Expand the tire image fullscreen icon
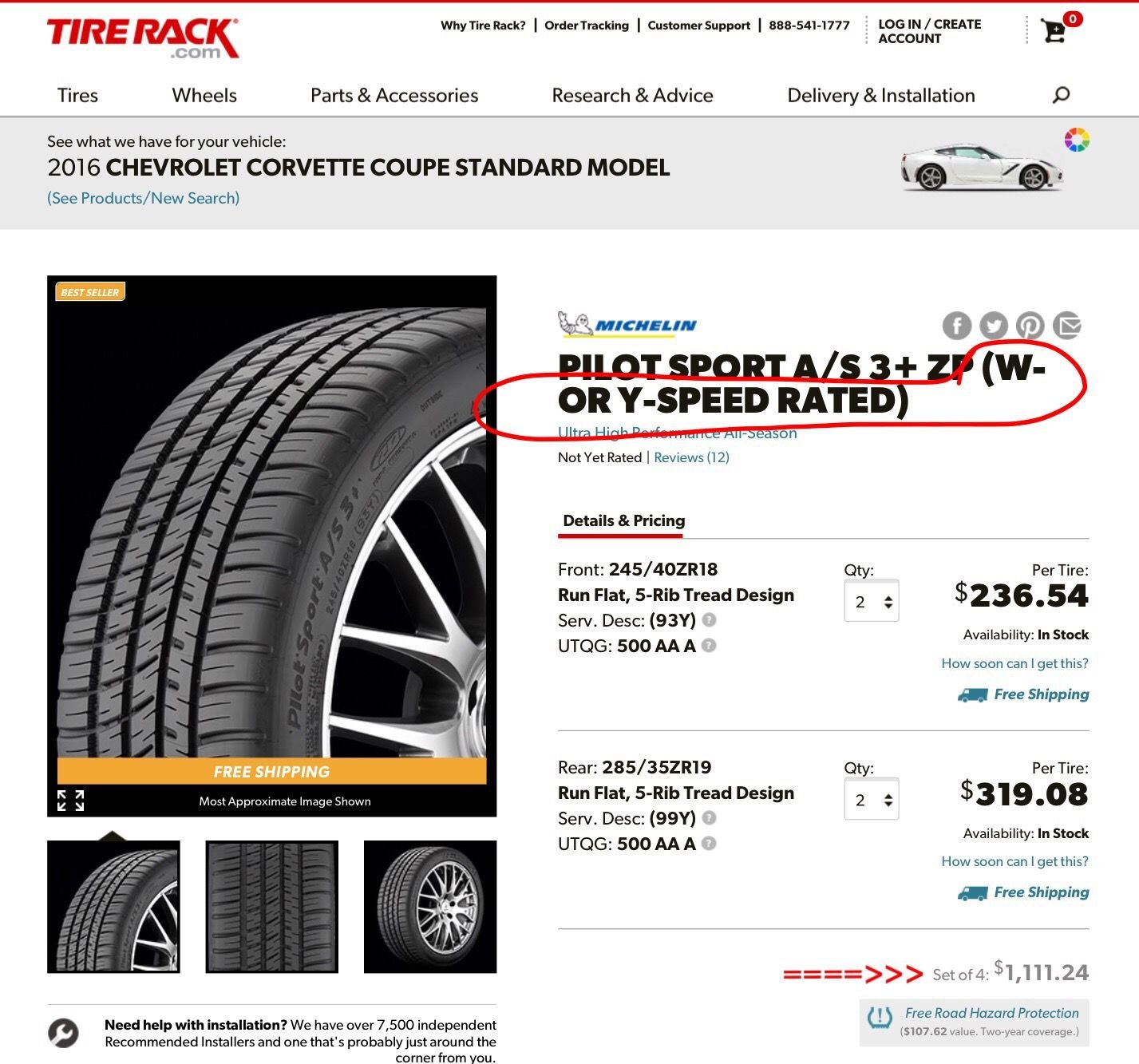This screenshot has height=1064, width=1139. point(70,801)
